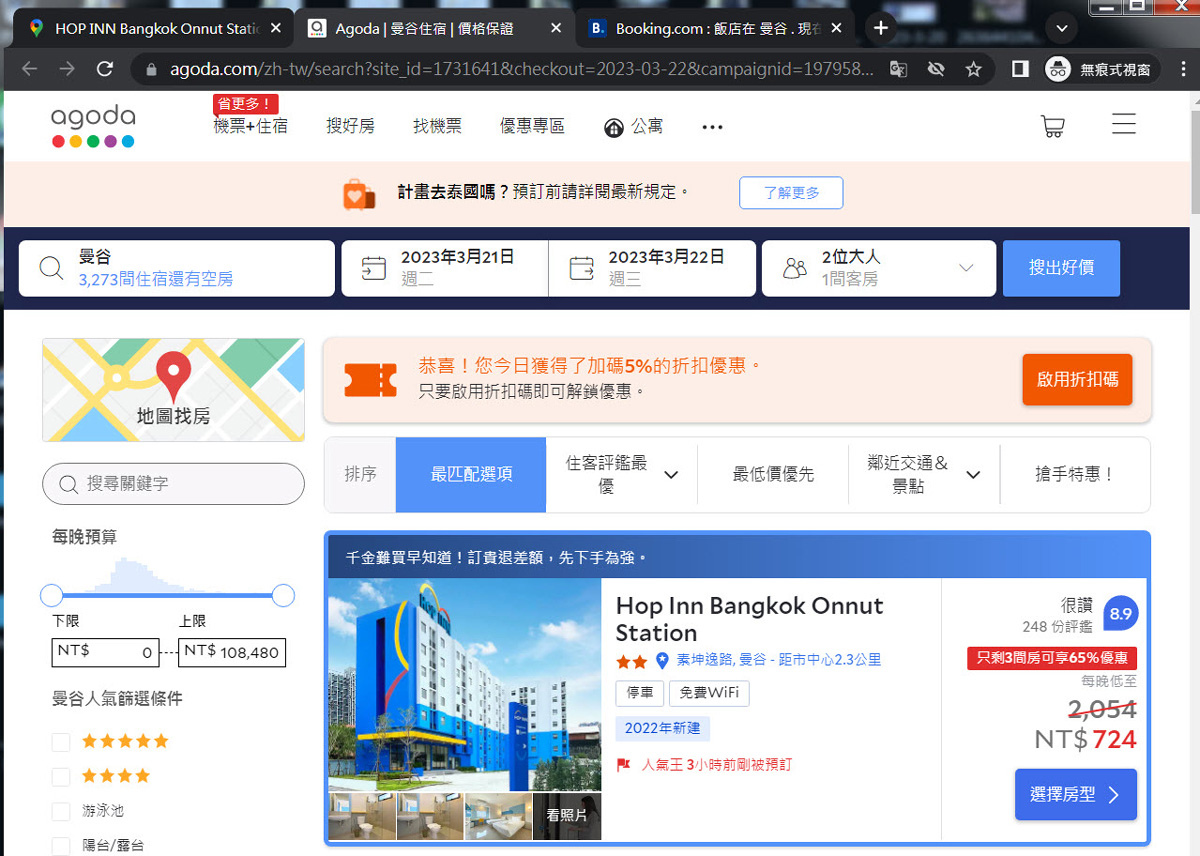This screenshot has height=856, width=1200.
Task: Open the 2023年3月22日 check-out date picker
Action: [x=652, y=268]
